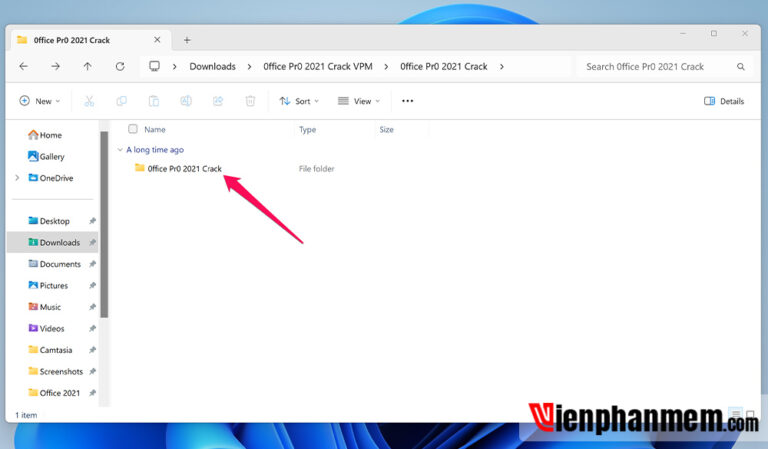Go back to the previous folder
The image size is (768, 449).
(x=23, y=66)
